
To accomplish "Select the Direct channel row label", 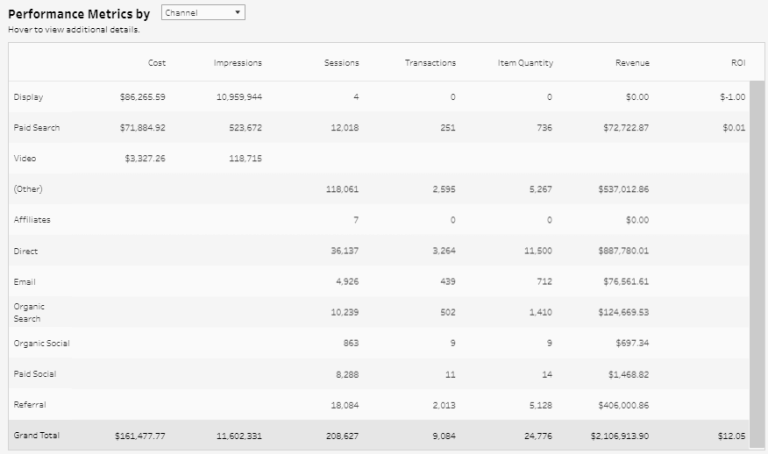I will click(26, 251).
